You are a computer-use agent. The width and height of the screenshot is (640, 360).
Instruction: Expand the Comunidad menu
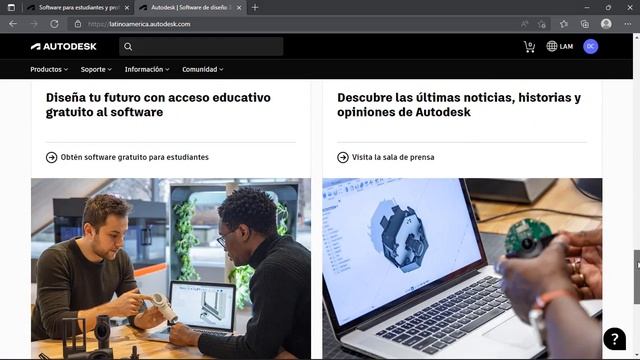[203, 69]
